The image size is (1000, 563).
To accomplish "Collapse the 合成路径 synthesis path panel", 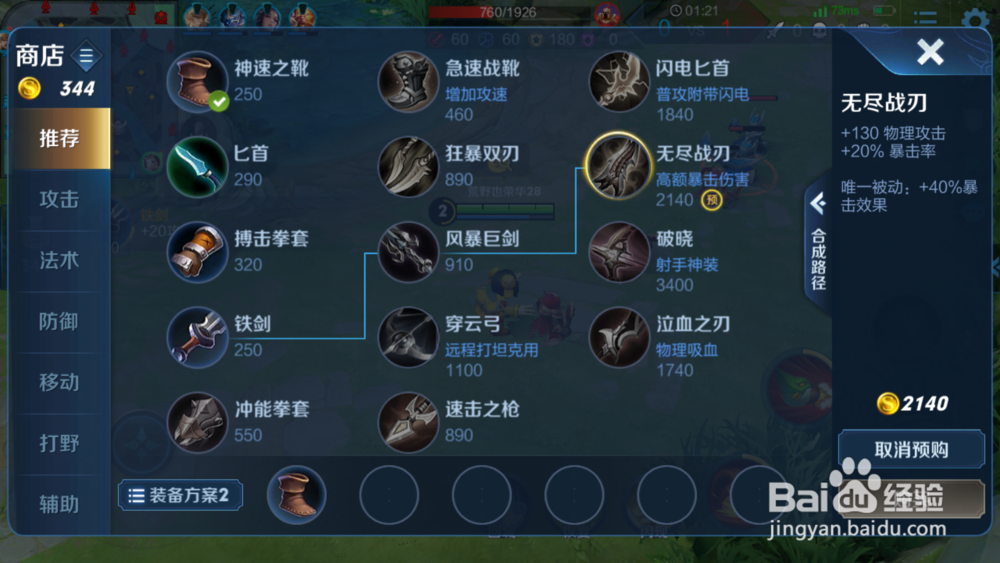I will (818, 242).
